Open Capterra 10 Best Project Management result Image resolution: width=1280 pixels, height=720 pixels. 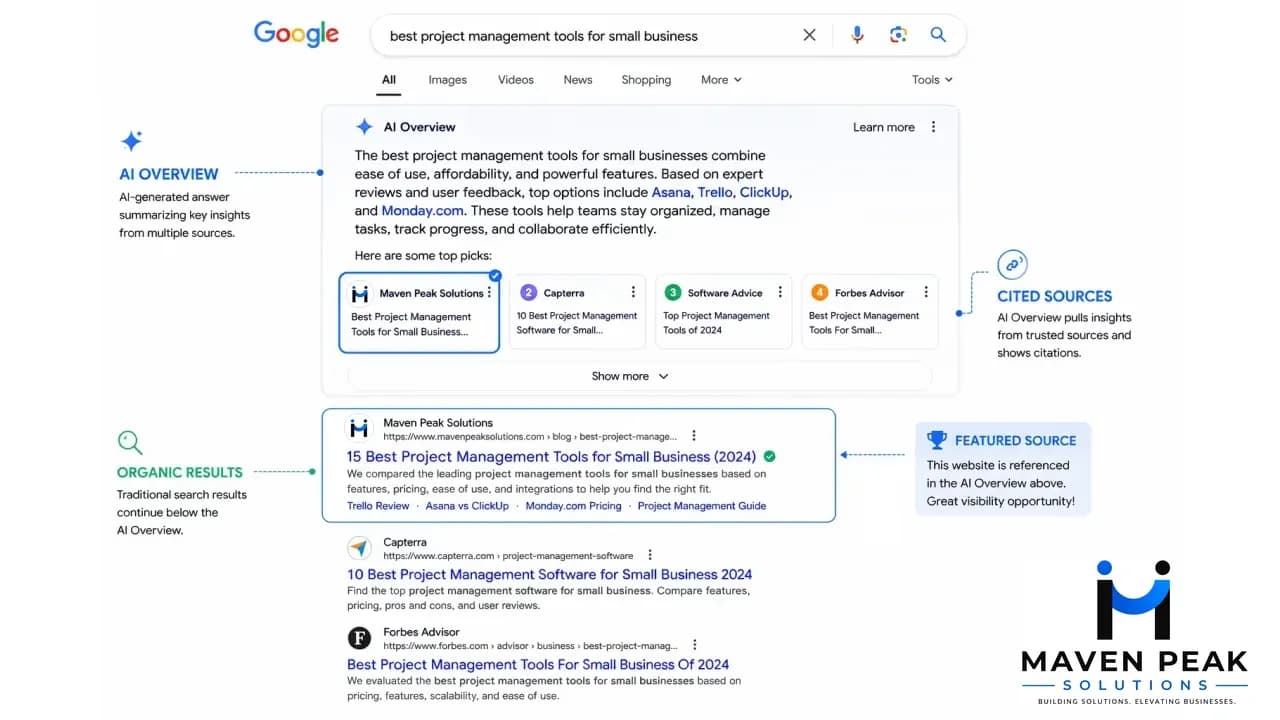pyautogui.click(x=550, y=575)
